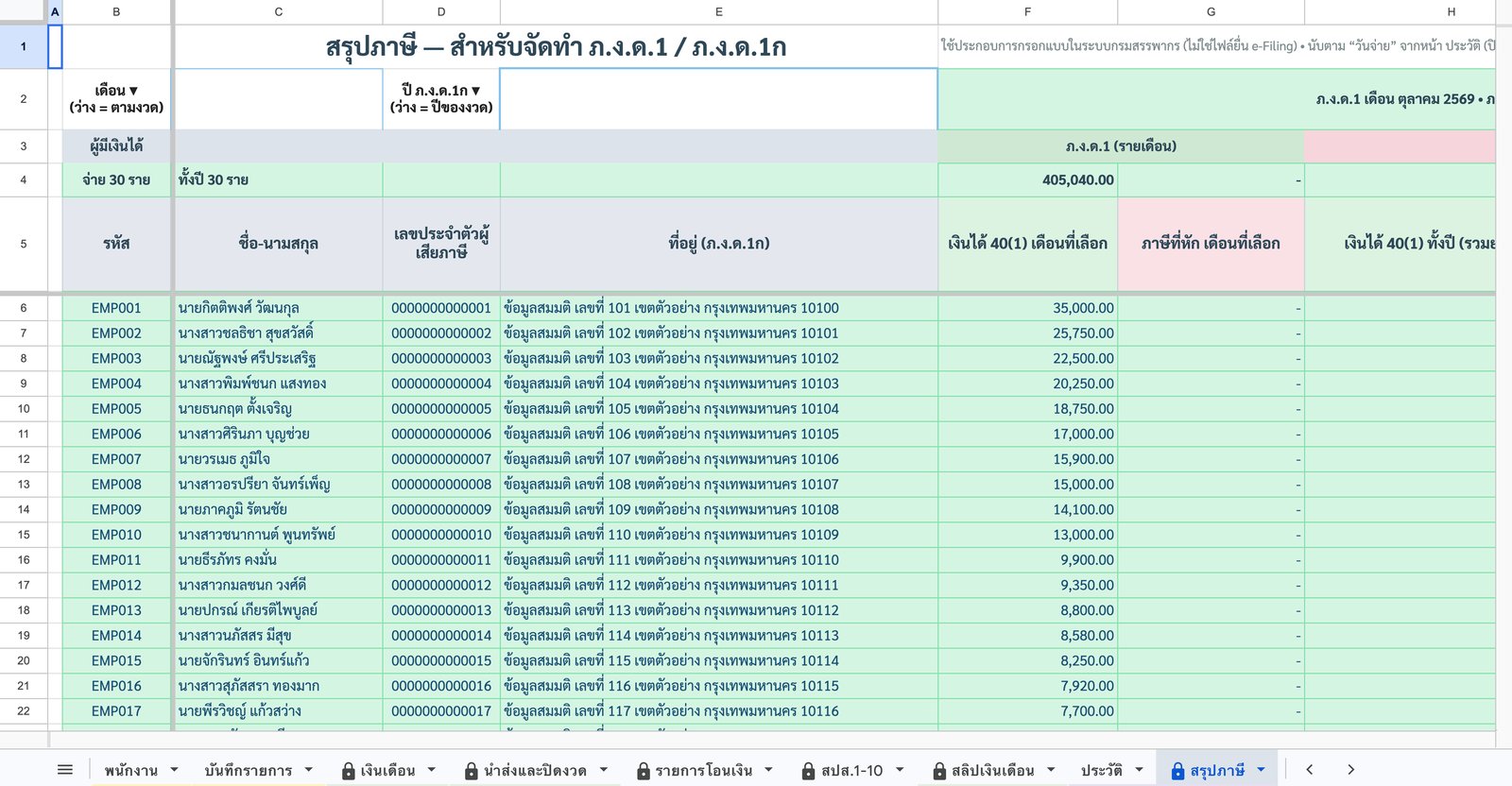Click income cell 7,700.00 for EMP017
Viewport: 1512px width, 786px height.
(1027, 711)
